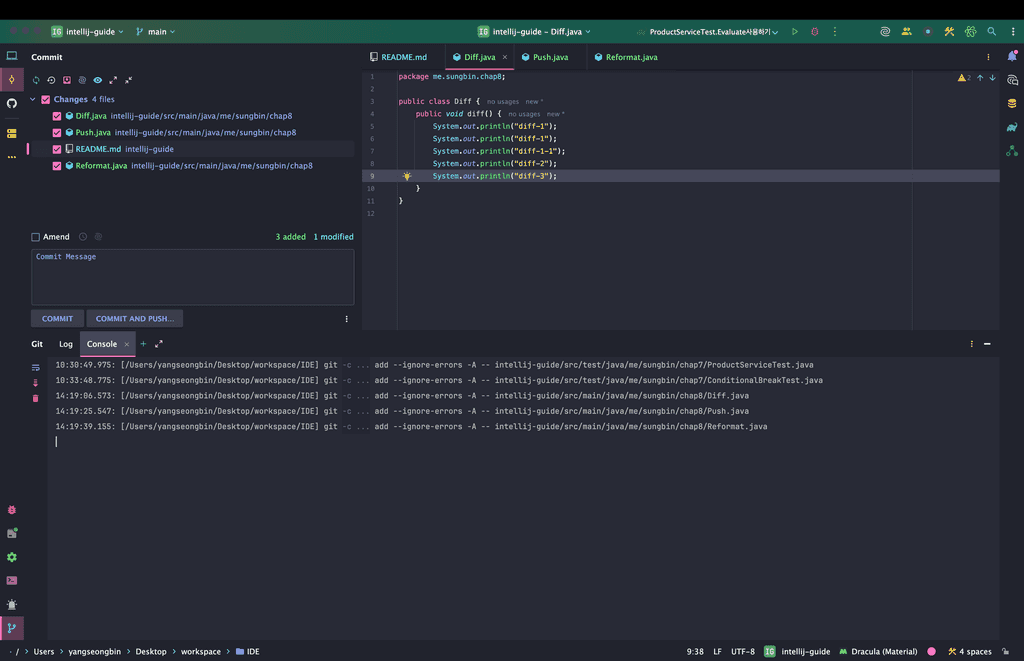This screenshot has height=661, width=1024.
Task: Open the Notifications bell in right sidebar
Action: pos(1012,57)
